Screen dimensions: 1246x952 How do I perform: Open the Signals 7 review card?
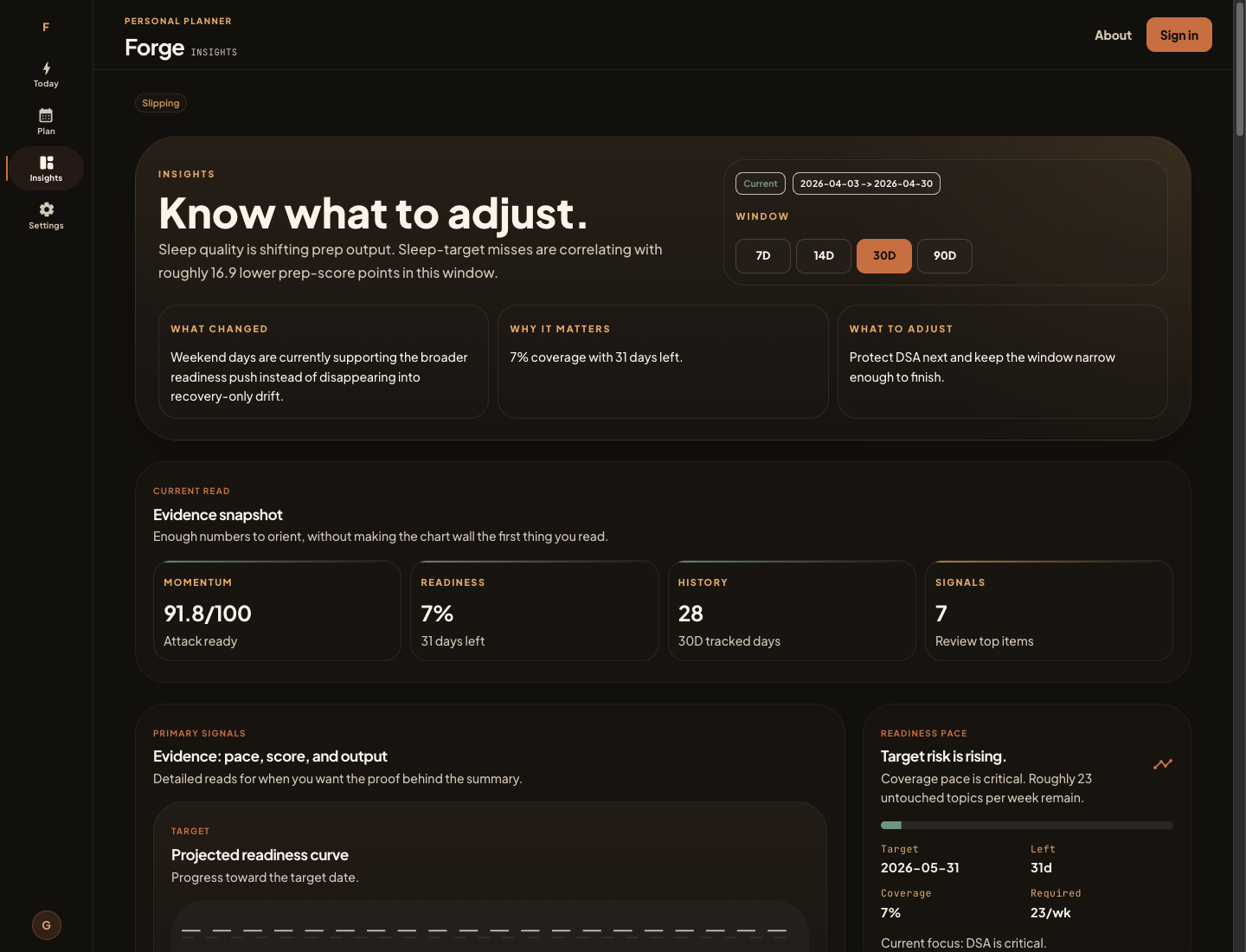click(x=1049, y=611)
